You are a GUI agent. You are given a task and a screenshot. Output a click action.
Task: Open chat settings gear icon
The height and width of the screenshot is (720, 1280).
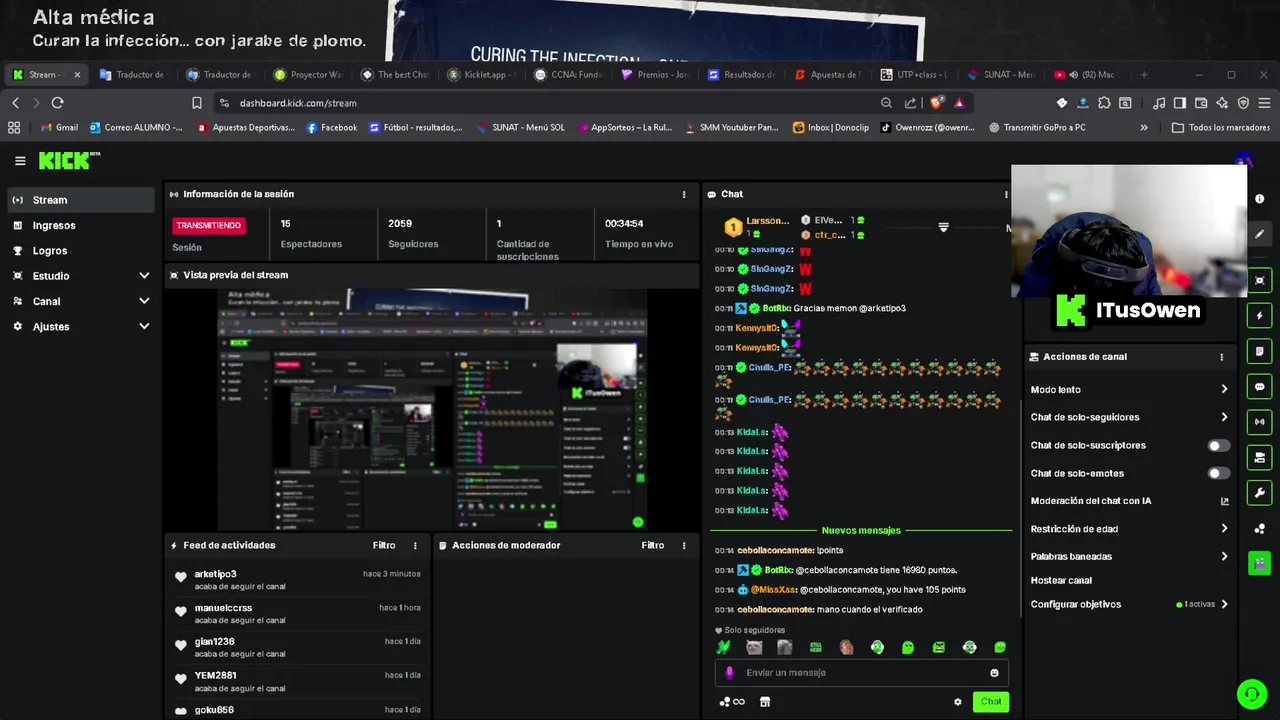coord(957,702)
